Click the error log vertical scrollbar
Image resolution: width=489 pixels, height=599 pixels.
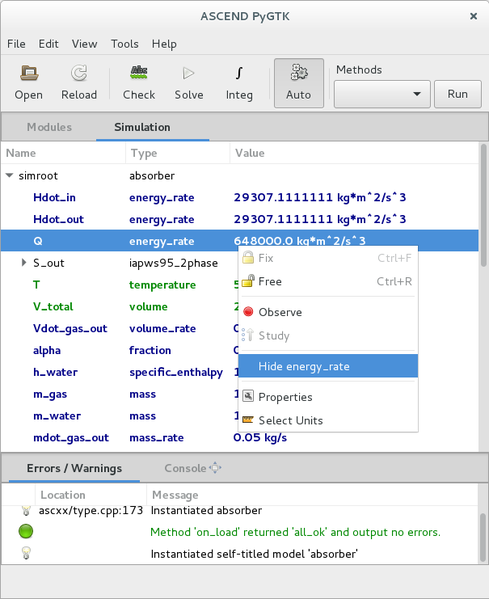coord(484,537)
